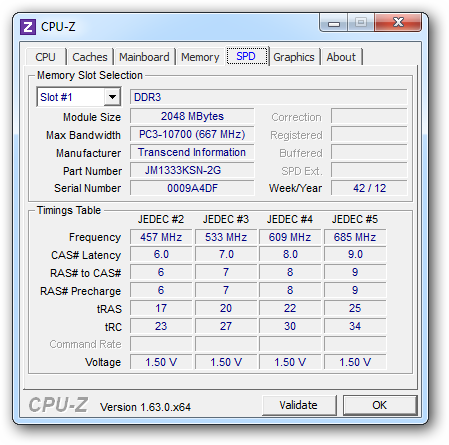Click CAS# Latency value 7.0
Image resolution: width=449 pixels, height=445 pixels.
pyautogui.click(x=226, y=255)
